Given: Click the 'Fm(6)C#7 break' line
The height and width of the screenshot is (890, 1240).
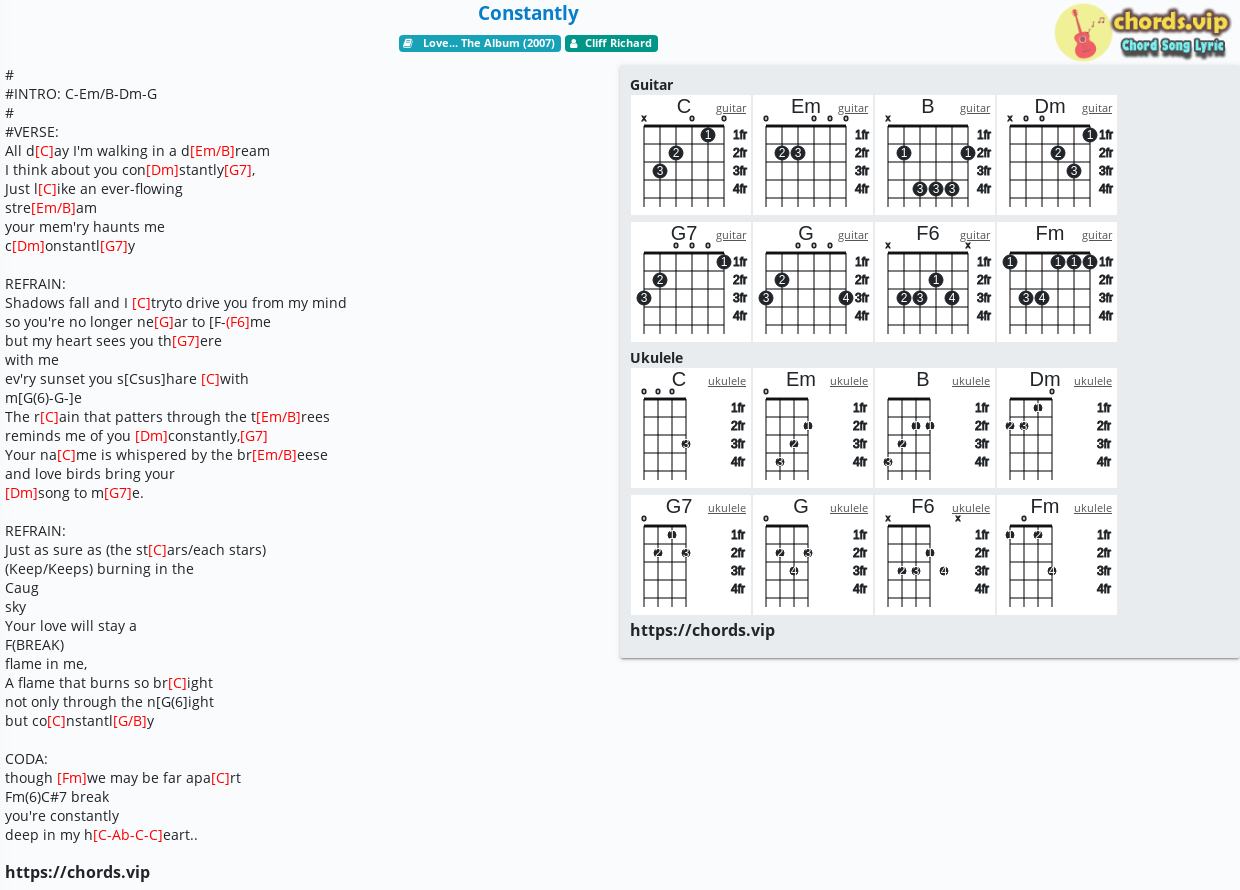Looking at the screenshot, I should pyautogui.click(x=57, y=797).
